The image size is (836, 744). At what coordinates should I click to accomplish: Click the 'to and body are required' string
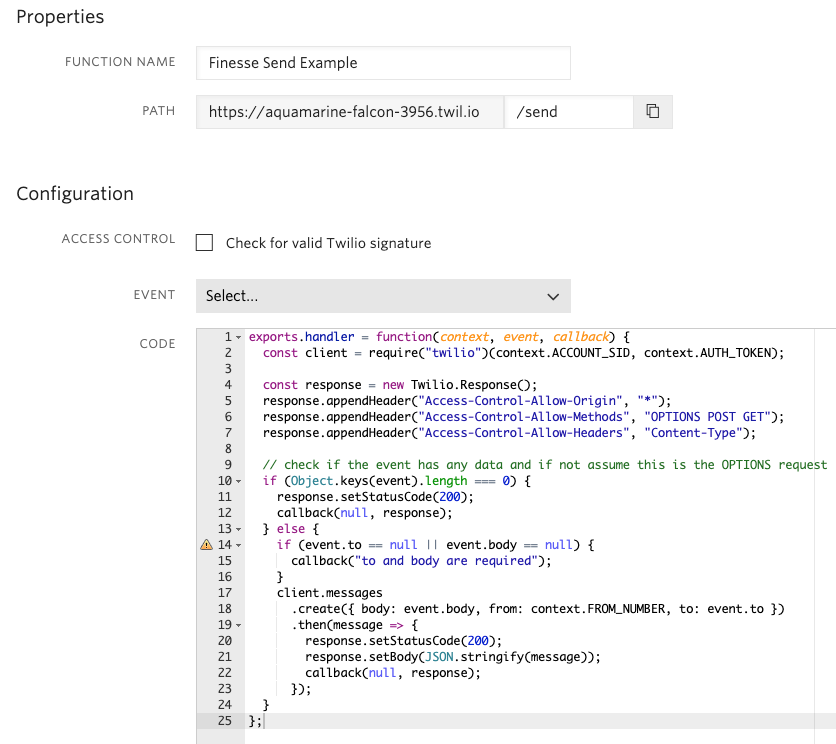pos(447,561)
